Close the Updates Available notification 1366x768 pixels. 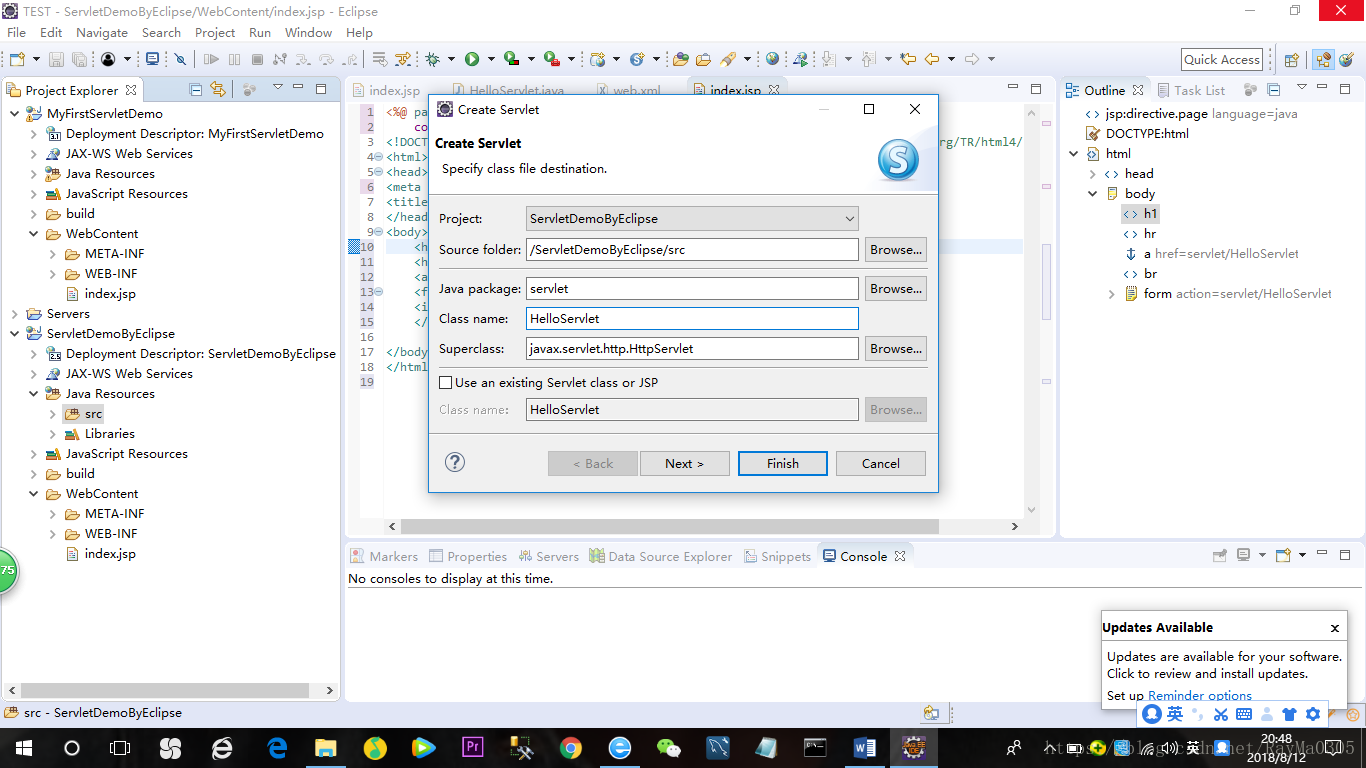[1334, 628]
